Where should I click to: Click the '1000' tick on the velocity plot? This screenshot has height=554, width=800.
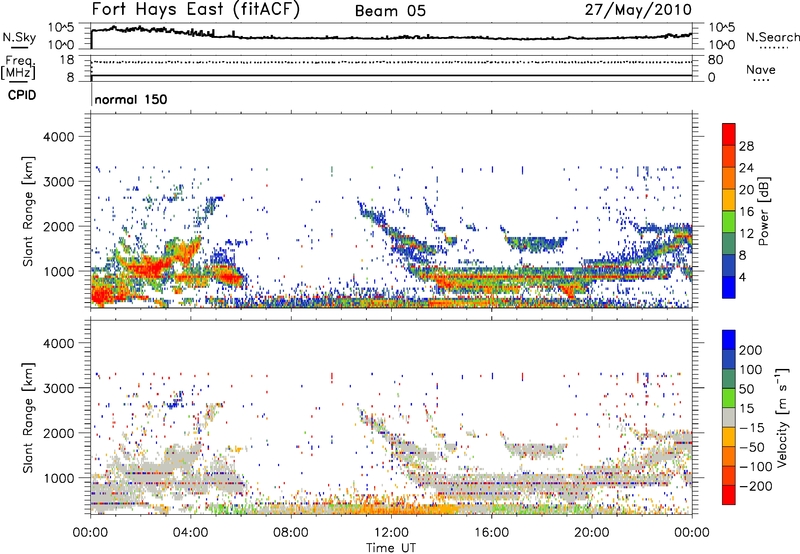(x=58, y=478)
